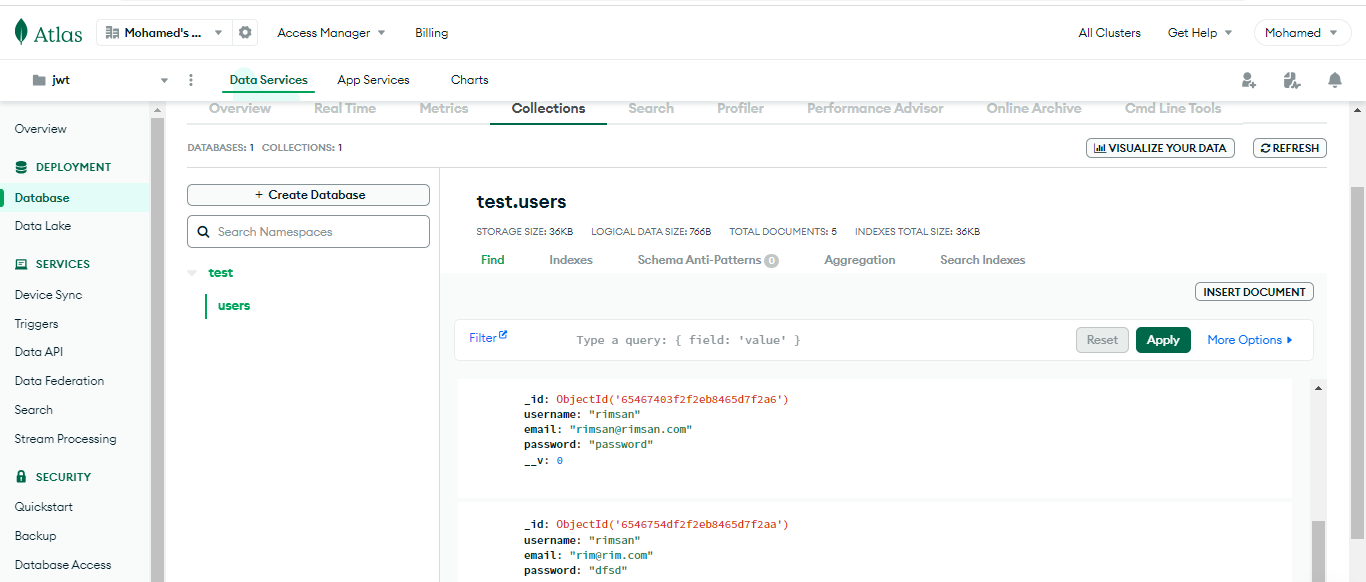This screenshot has height=582, width=1366.
Task: Select the Find tab
Action: click(x=493, y=260)
